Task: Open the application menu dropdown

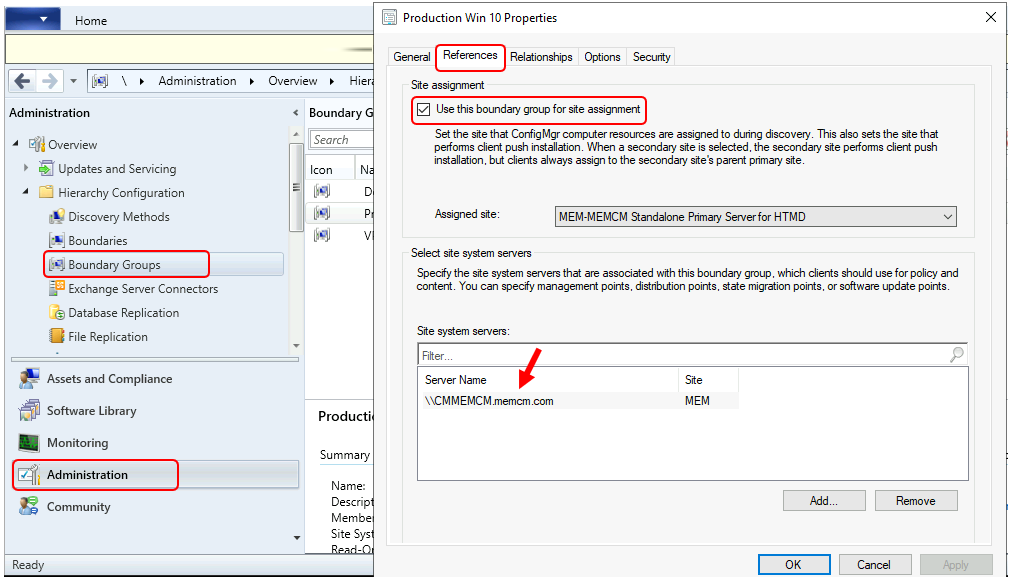Action: click(x=33, y=19)
